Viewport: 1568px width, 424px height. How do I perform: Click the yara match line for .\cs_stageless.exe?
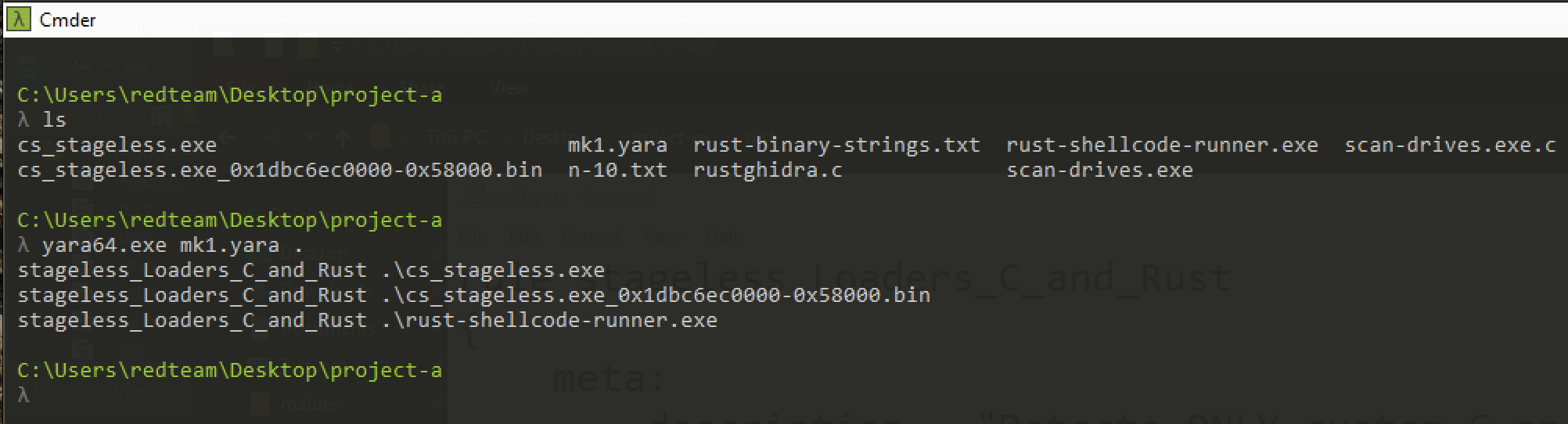[311, 271]
